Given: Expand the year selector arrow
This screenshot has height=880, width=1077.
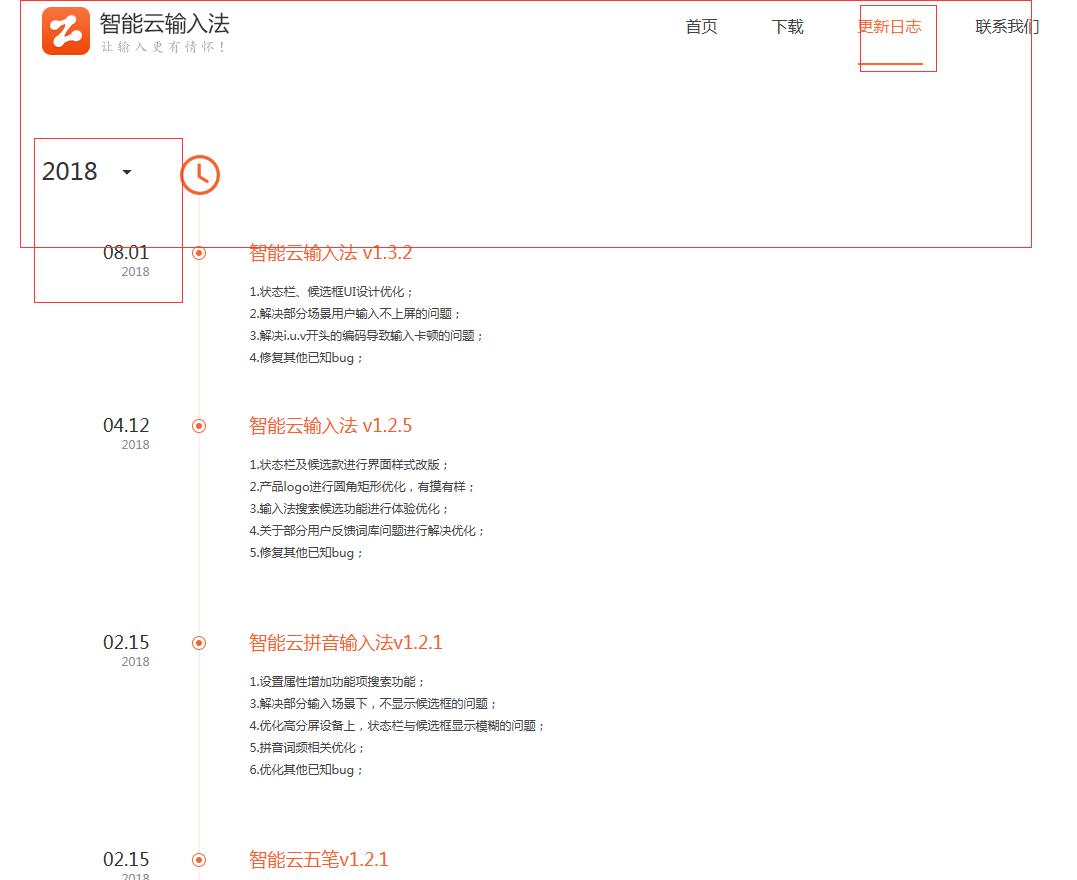Looking at the screenshot, I should click(127, 172).
